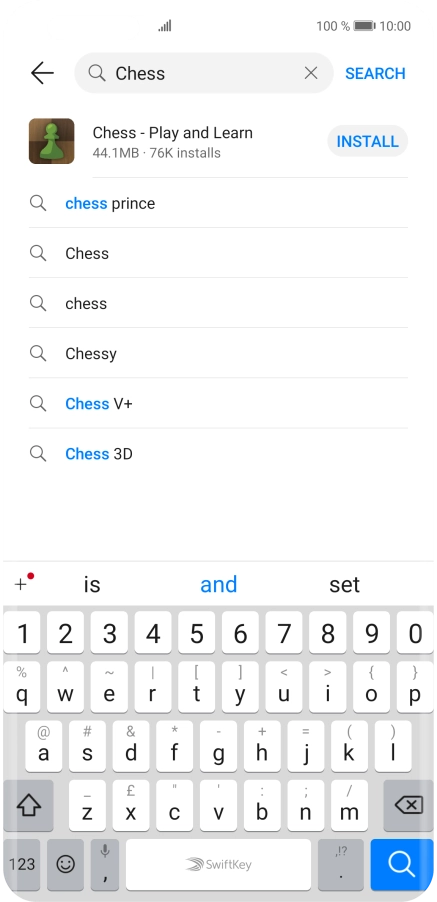Switch to the 123 symbols keyboard
Viewport: 437px width, 902px height.
point(22,864)
